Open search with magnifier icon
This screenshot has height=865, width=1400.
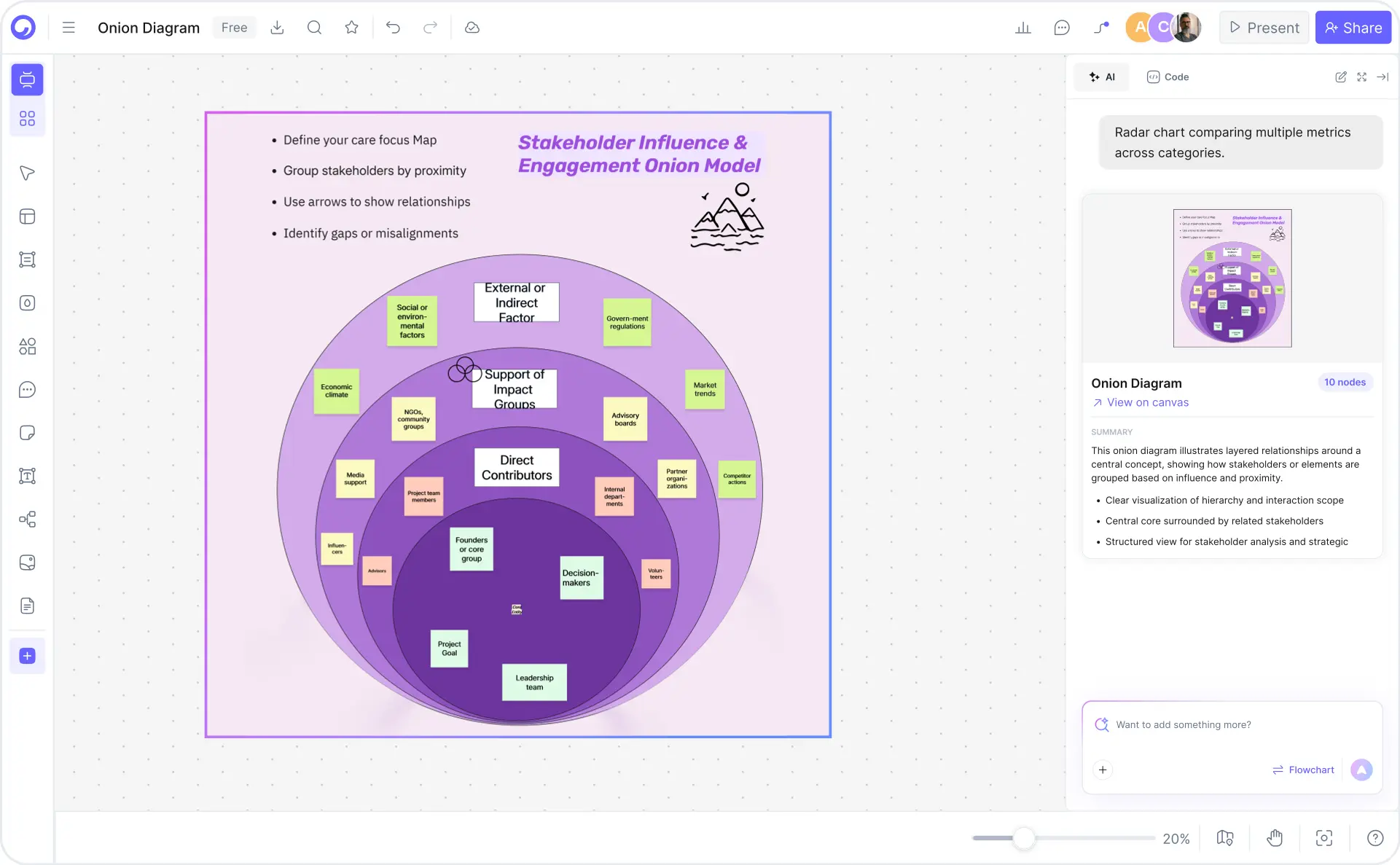coord(314,28)
